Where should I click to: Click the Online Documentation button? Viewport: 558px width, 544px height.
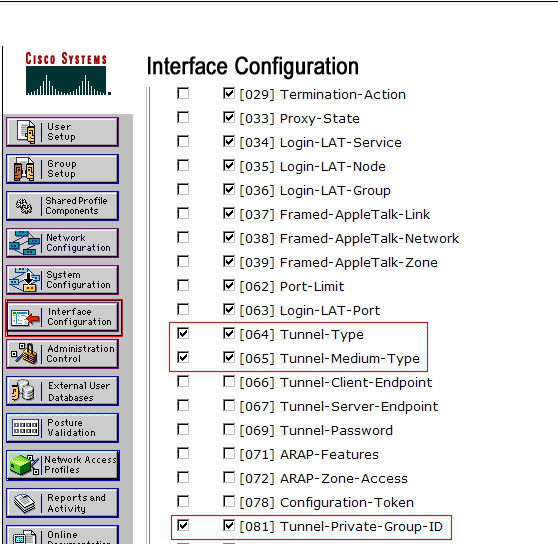[63, 535]
